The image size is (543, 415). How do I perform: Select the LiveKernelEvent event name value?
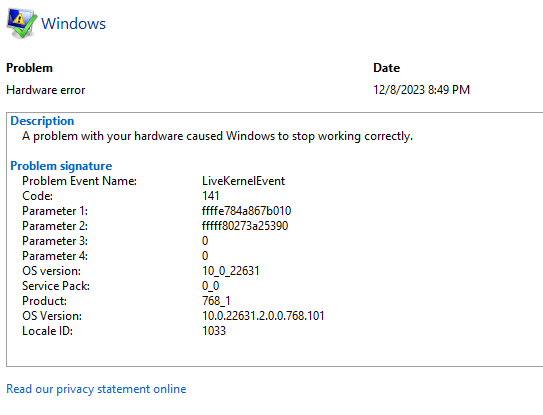[243, 181]
